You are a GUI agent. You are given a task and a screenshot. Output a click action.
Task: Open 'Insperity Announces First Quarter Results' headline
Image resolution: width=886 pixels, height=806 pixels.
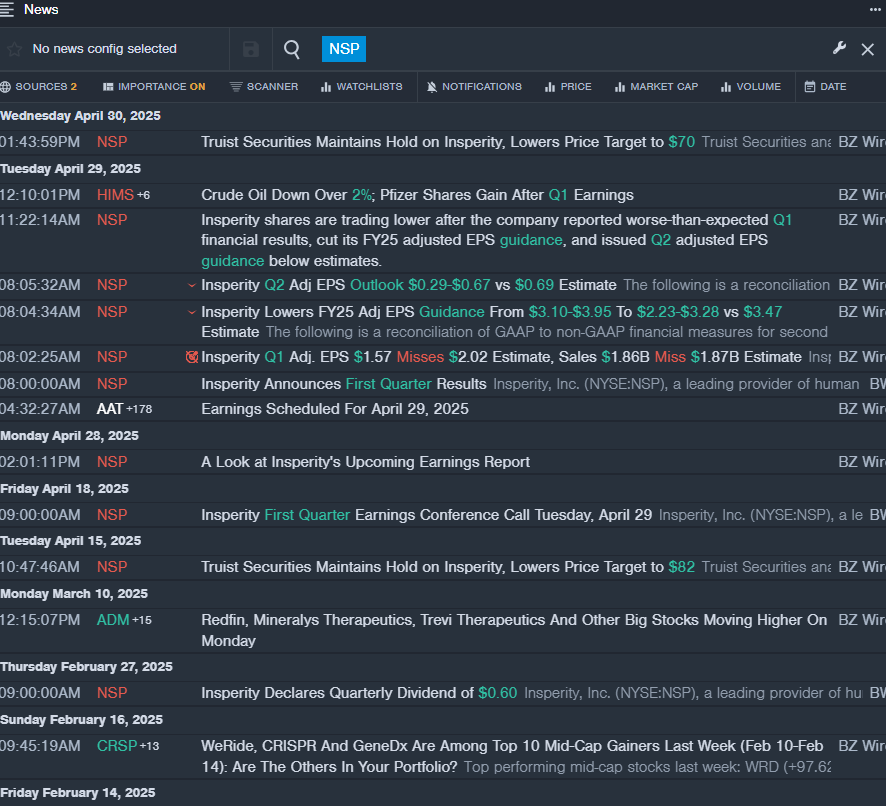(344, 384)
